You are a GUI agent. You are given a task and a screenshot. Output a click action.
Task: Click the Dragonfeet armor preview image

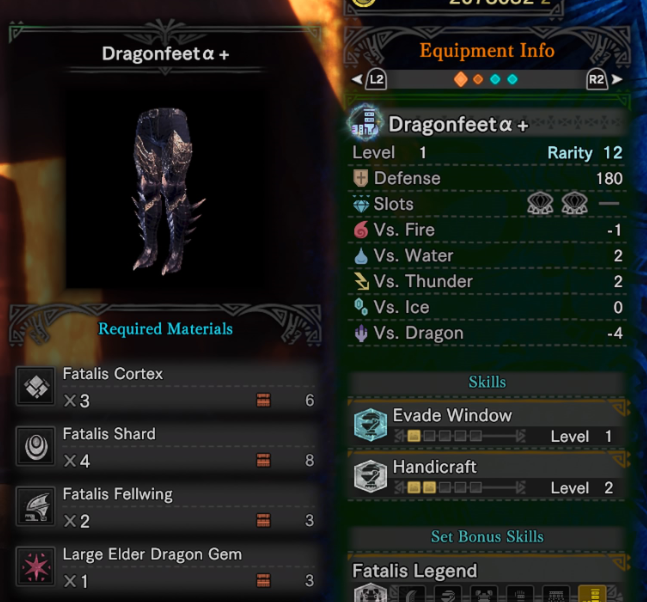pyautogui.click(x=165, y=190)
